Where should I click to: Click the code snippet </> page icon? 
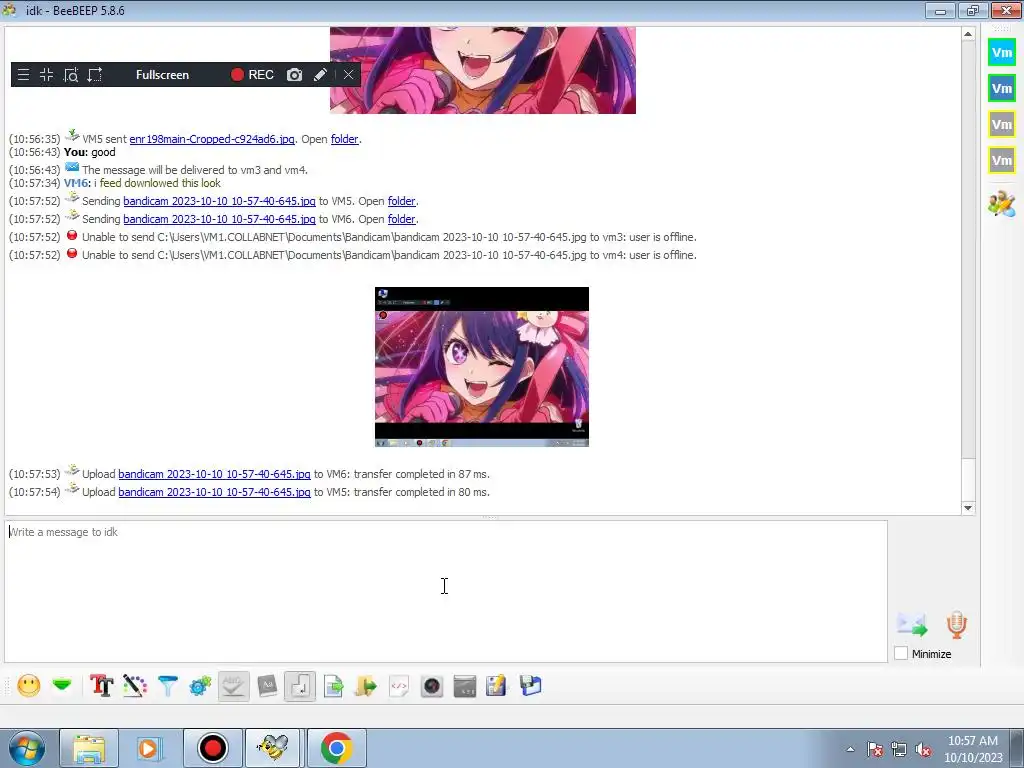(x=398, y=686)
